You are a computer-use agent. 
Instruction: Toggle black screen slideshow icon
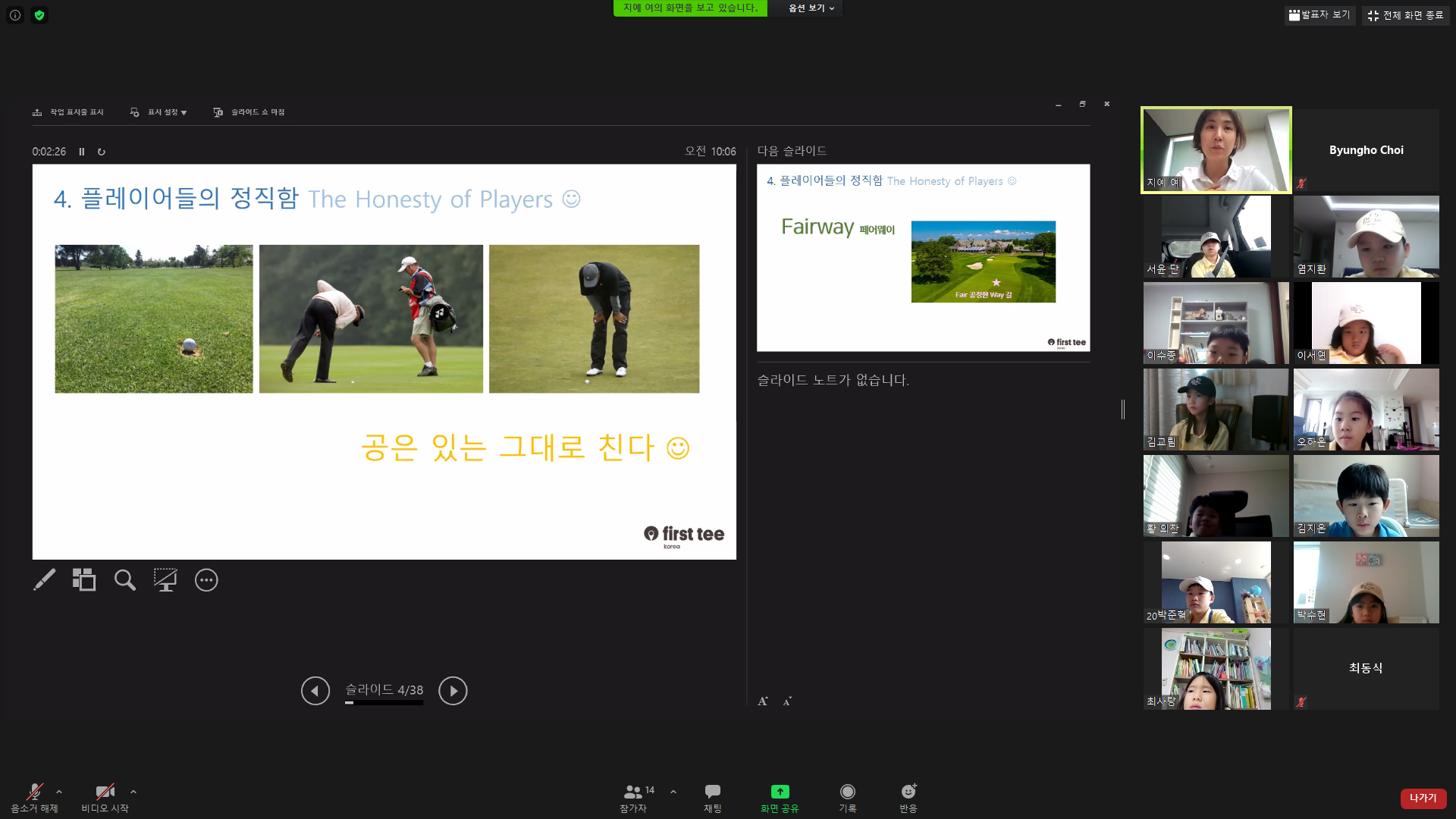click(x=165, y=580)
